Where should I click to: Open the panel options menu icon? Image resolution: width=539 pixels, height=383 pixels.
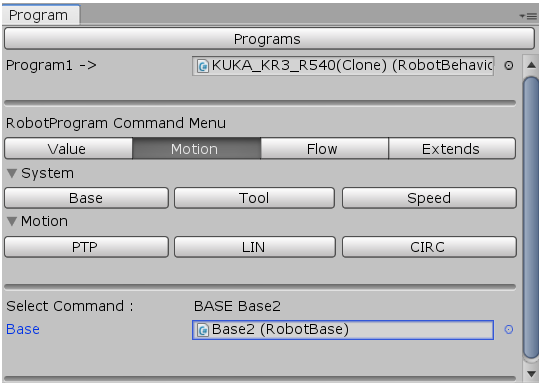[x=528, y=16]
